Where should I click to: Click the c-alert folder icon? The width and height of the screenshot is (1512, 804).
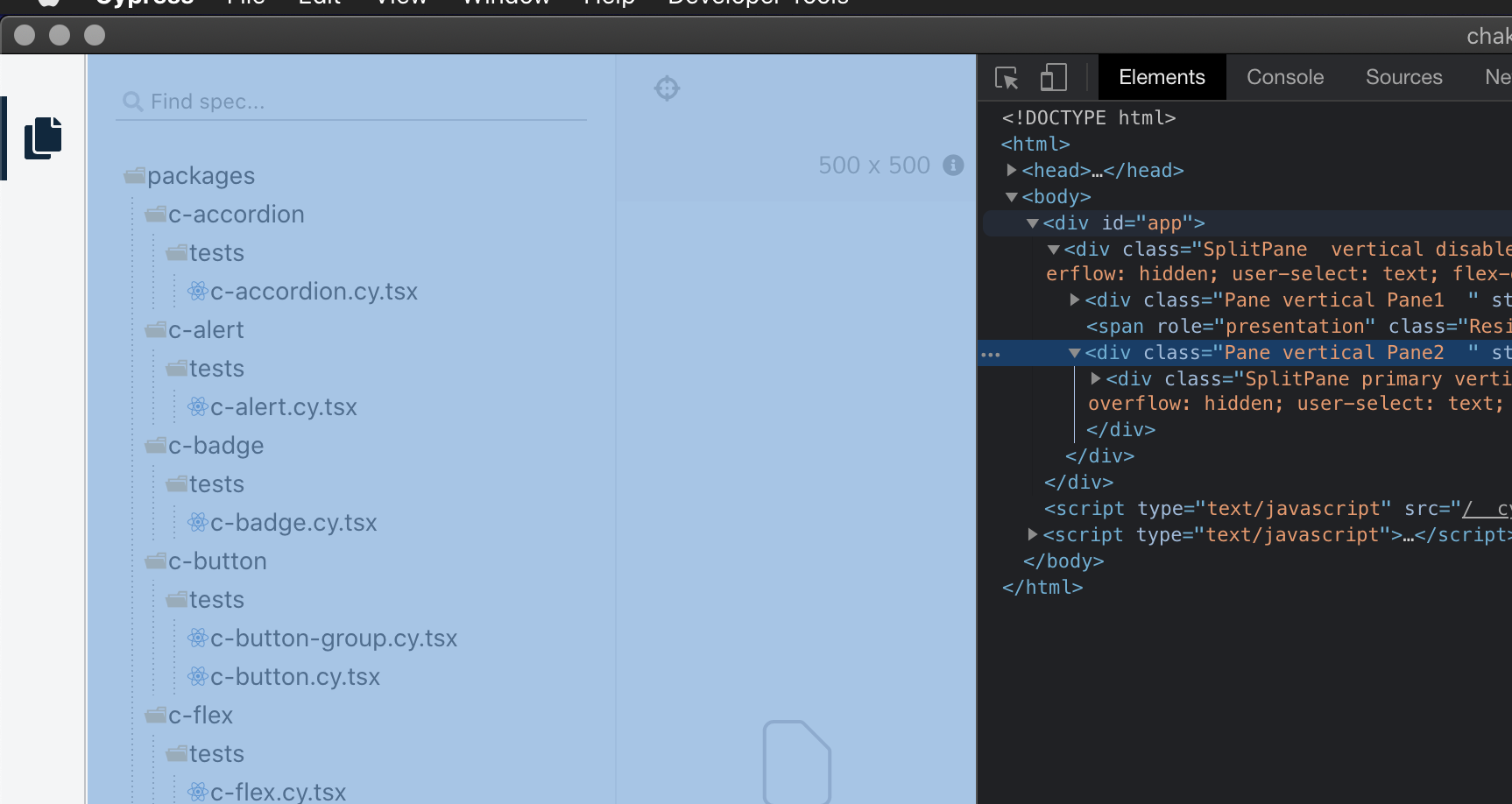(x=156, y=330)
